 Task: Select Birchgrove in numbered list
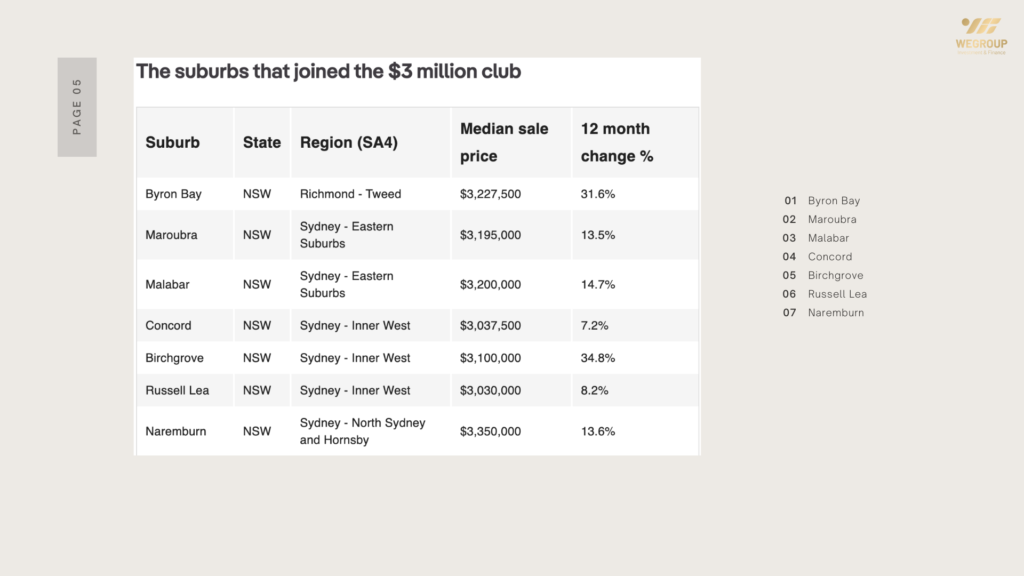pos(835,276)
